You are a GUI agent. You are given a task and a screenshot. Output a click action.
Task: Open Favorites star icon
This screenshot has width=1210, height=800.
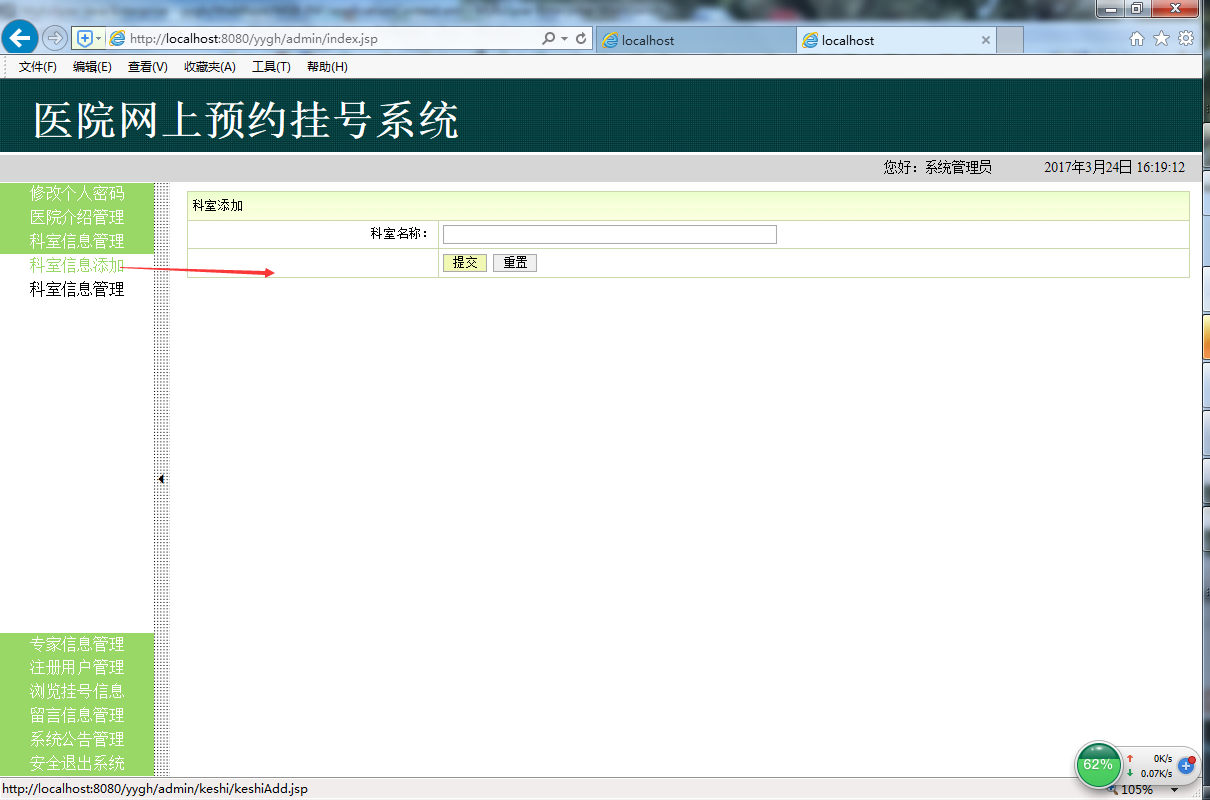pyautogui.click(x=1161, y=38)
